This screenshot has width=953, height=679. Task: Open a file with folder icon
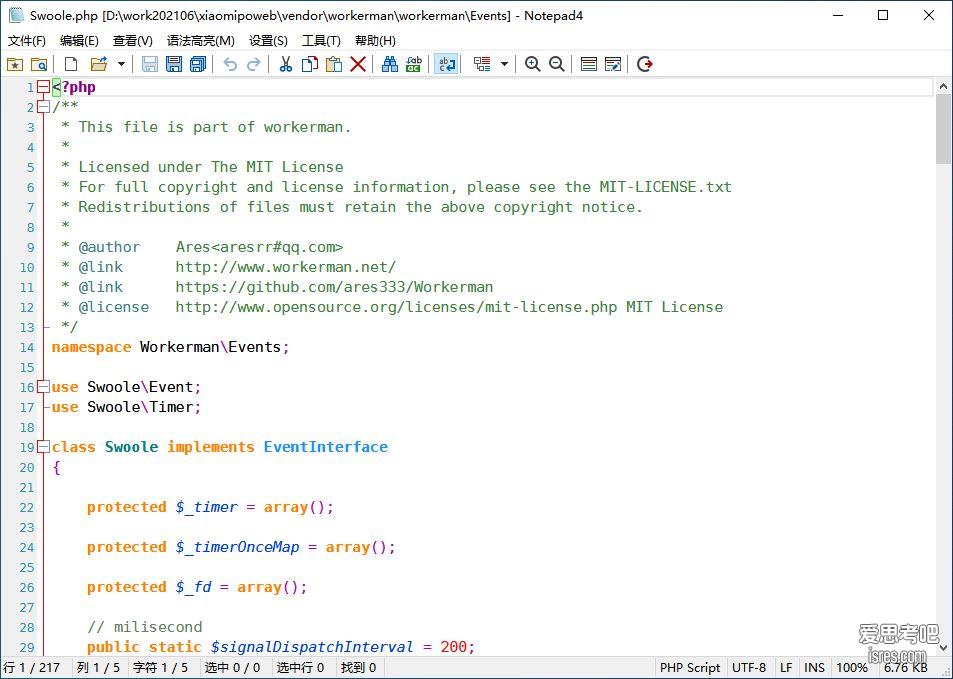pos(99,64)
